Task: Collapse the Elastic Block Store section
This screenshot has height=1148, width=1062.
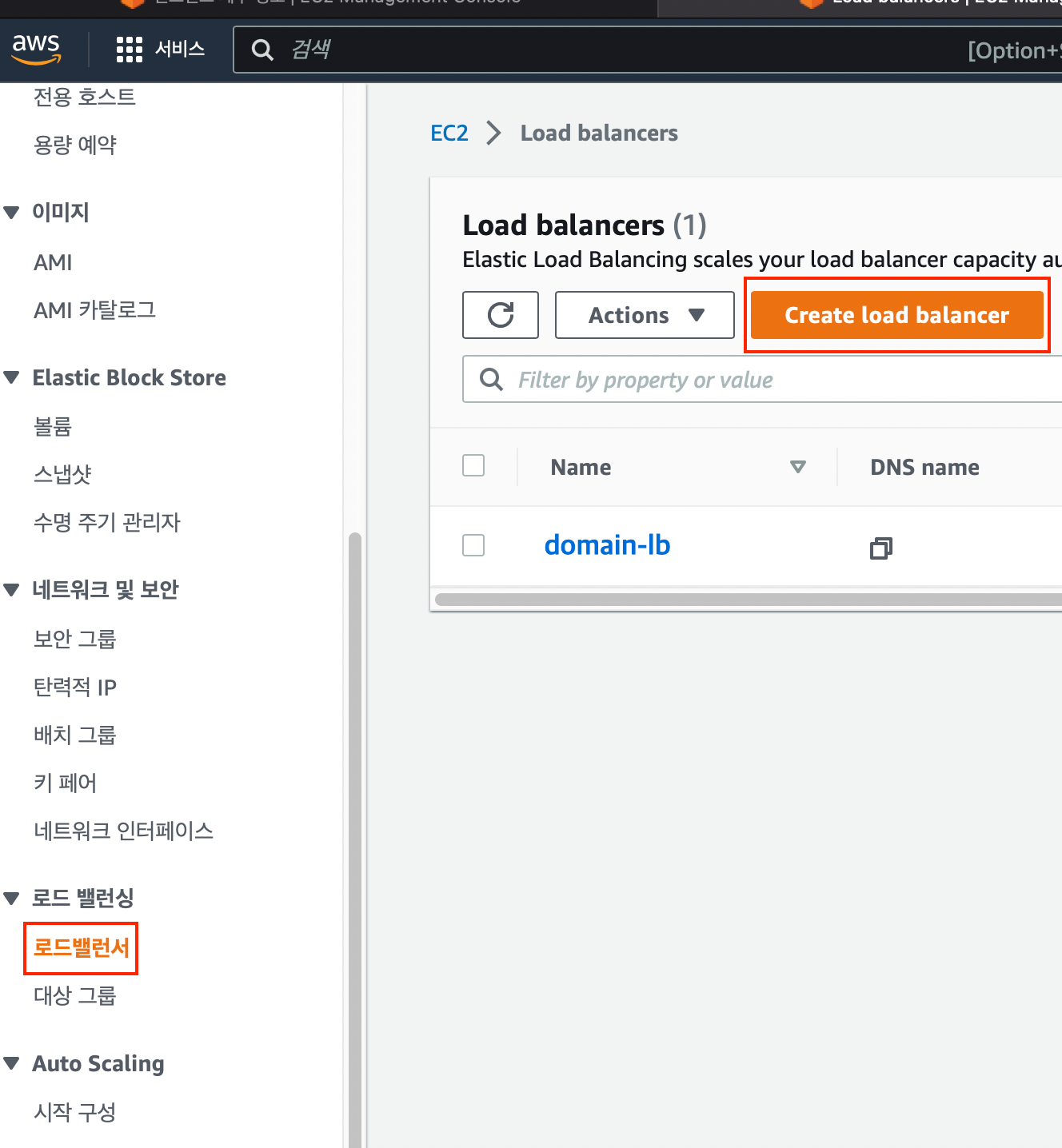Action: pos(11,377)
